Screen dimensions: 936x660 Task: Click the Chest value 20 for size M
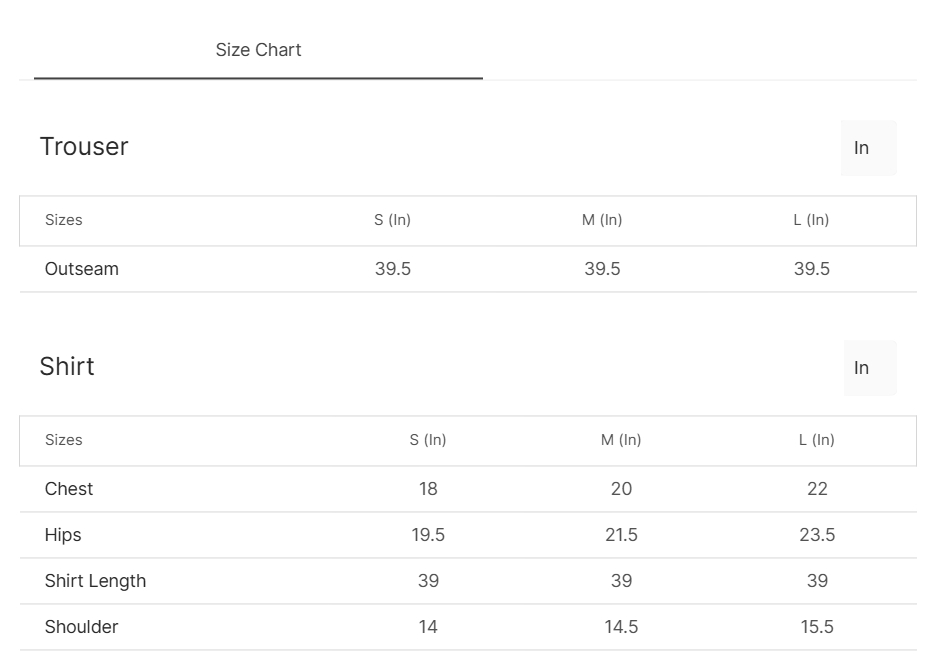621,489
